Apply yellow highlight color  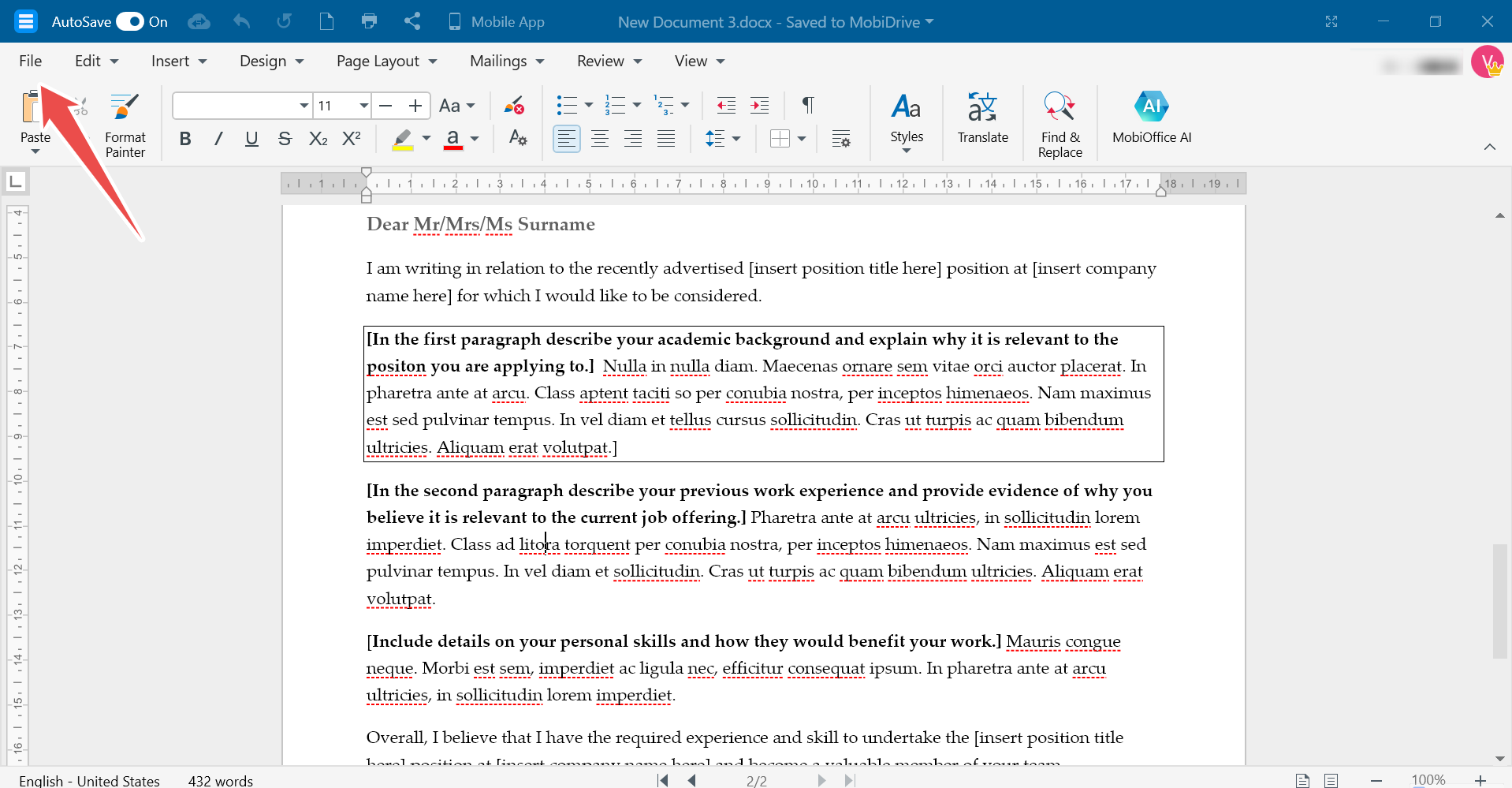(403, 139)
